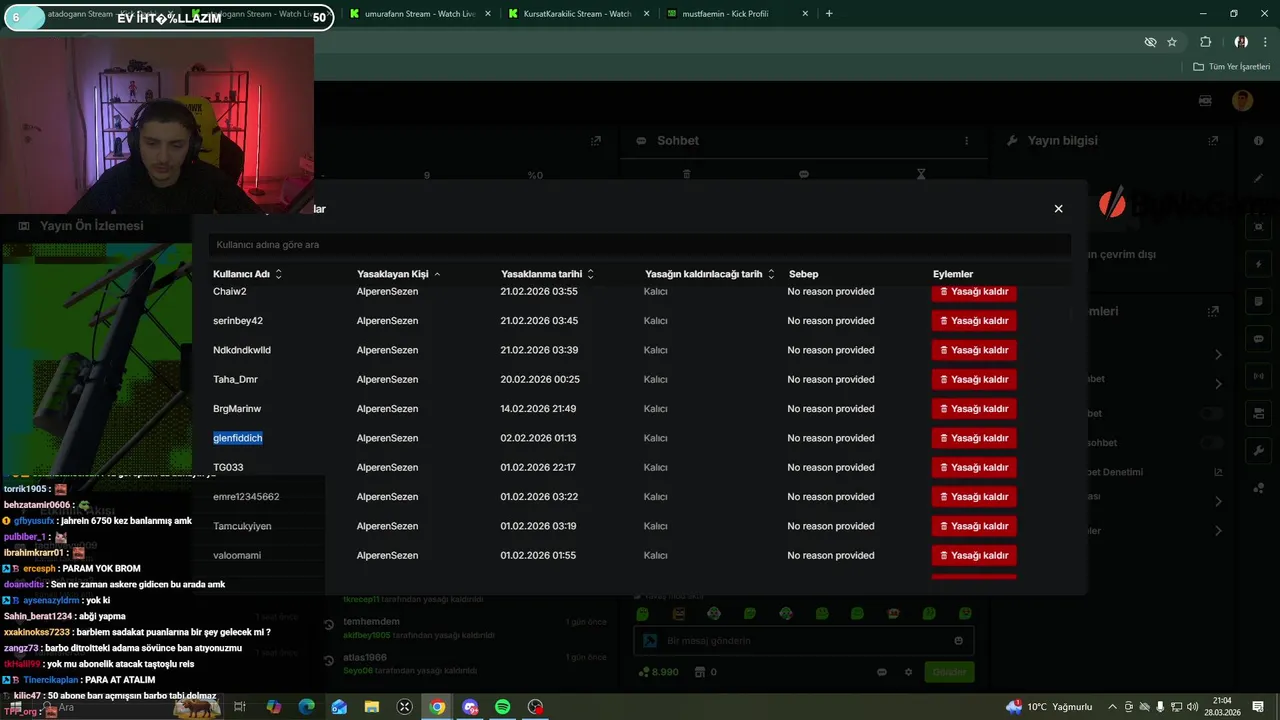This screenshot has height=720, width=1280.
Task: Search users in 'Kullanıcı adına göre ara' field
Action: (x=640, y=244)
